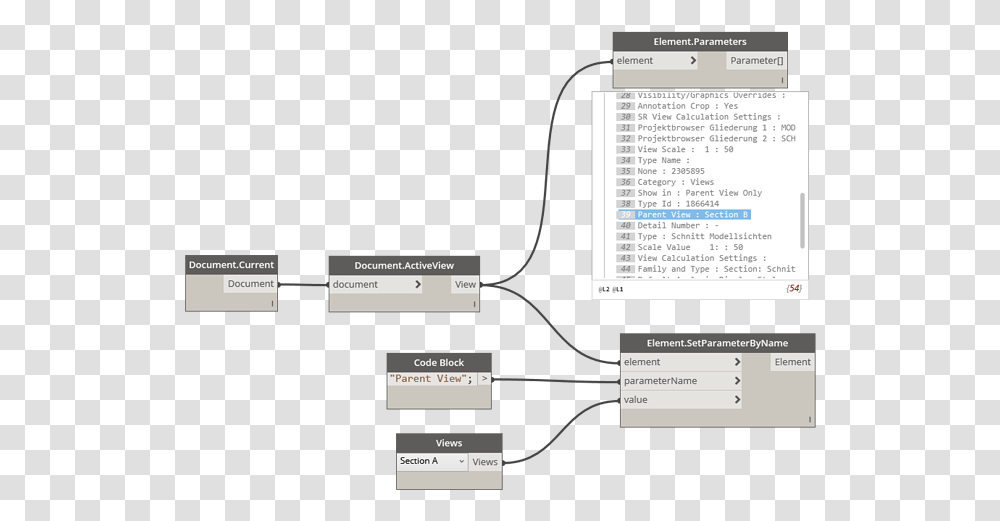Expand document input chevron on Document.ActiveView
This screenshot has height=521, width=1000.
point(417,284)
